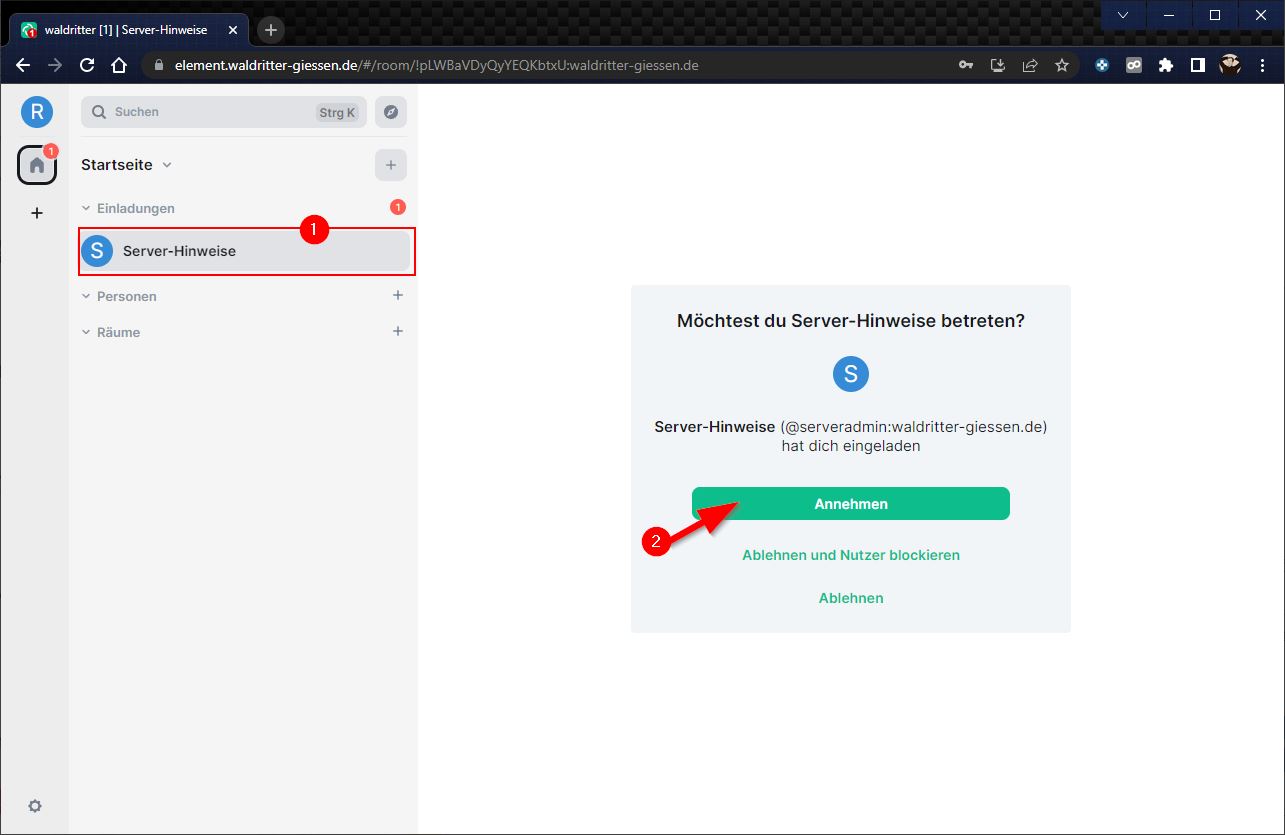Image resolution: width=1285 pixels, height=835 pixels.
Task: Expand the Startseite dropdown menu
Action: point(167,165)
